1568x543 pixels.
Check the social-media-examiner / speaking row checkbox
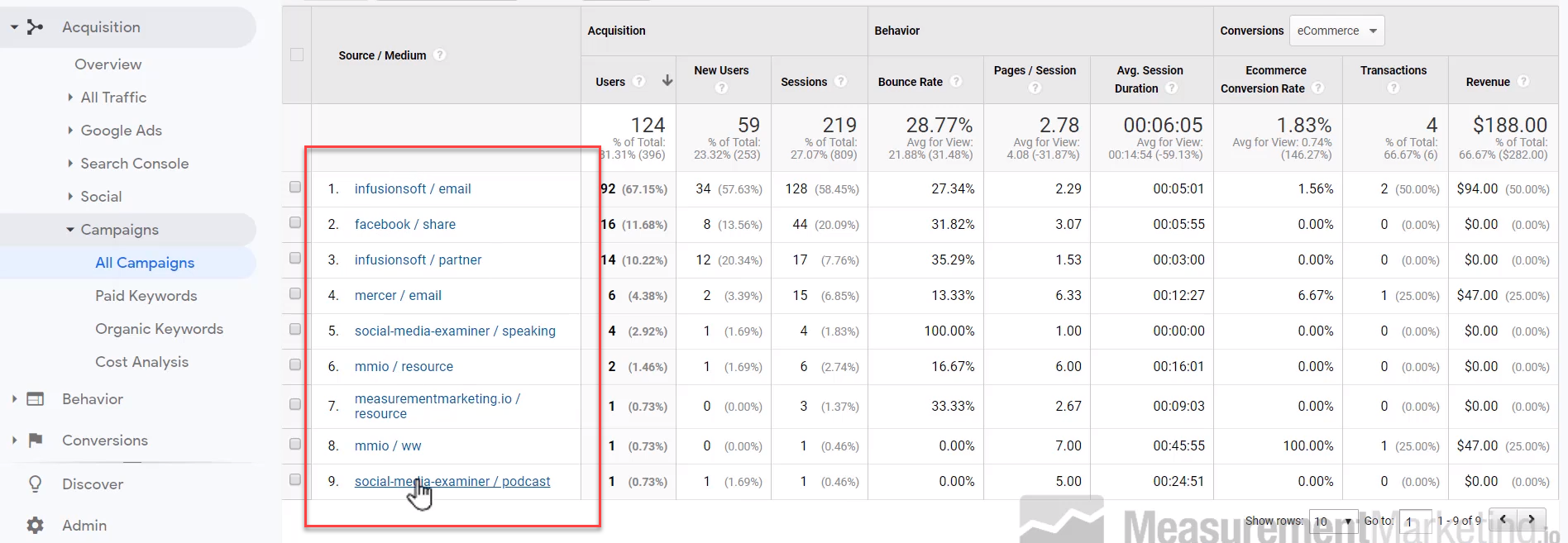[295, 329]
